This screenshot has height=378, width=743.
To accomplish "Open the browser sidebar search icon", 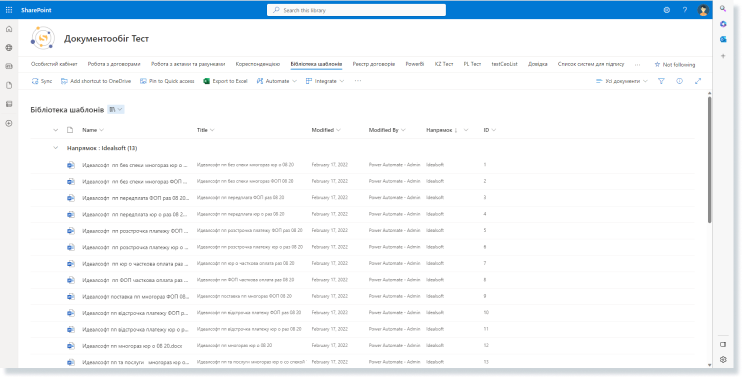I will click(723, 9).
